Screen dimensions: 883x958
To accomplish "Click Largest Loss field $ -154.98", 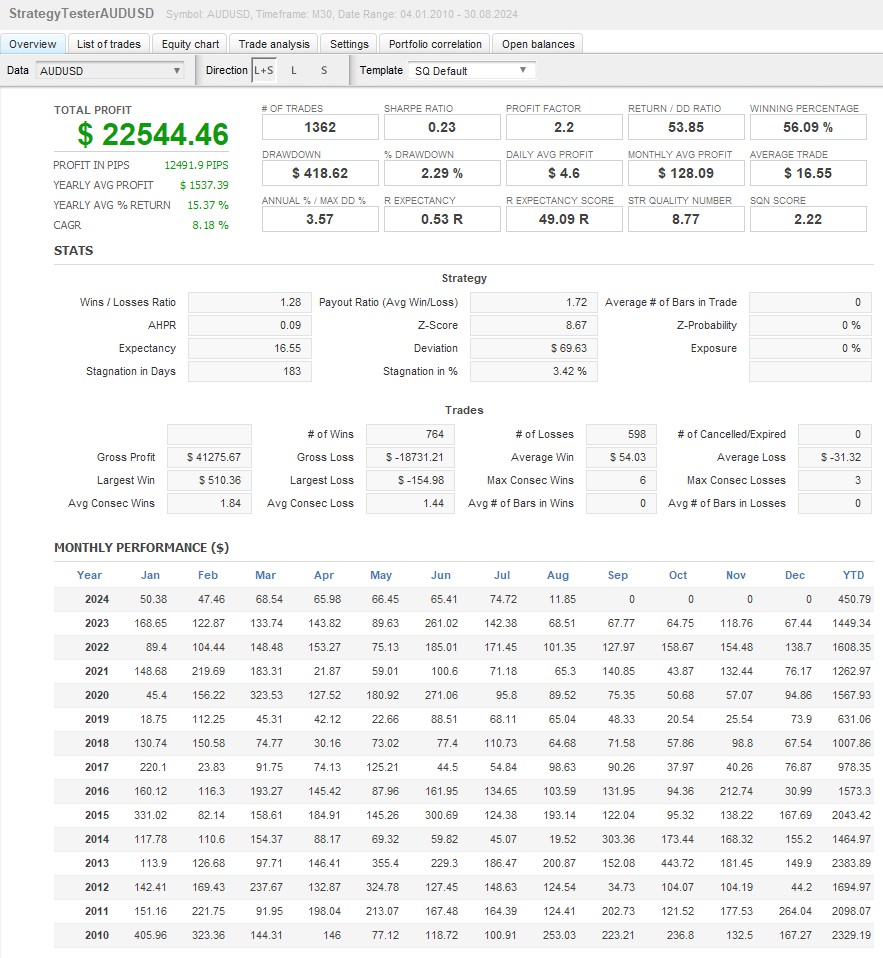I will click(410, 480).
